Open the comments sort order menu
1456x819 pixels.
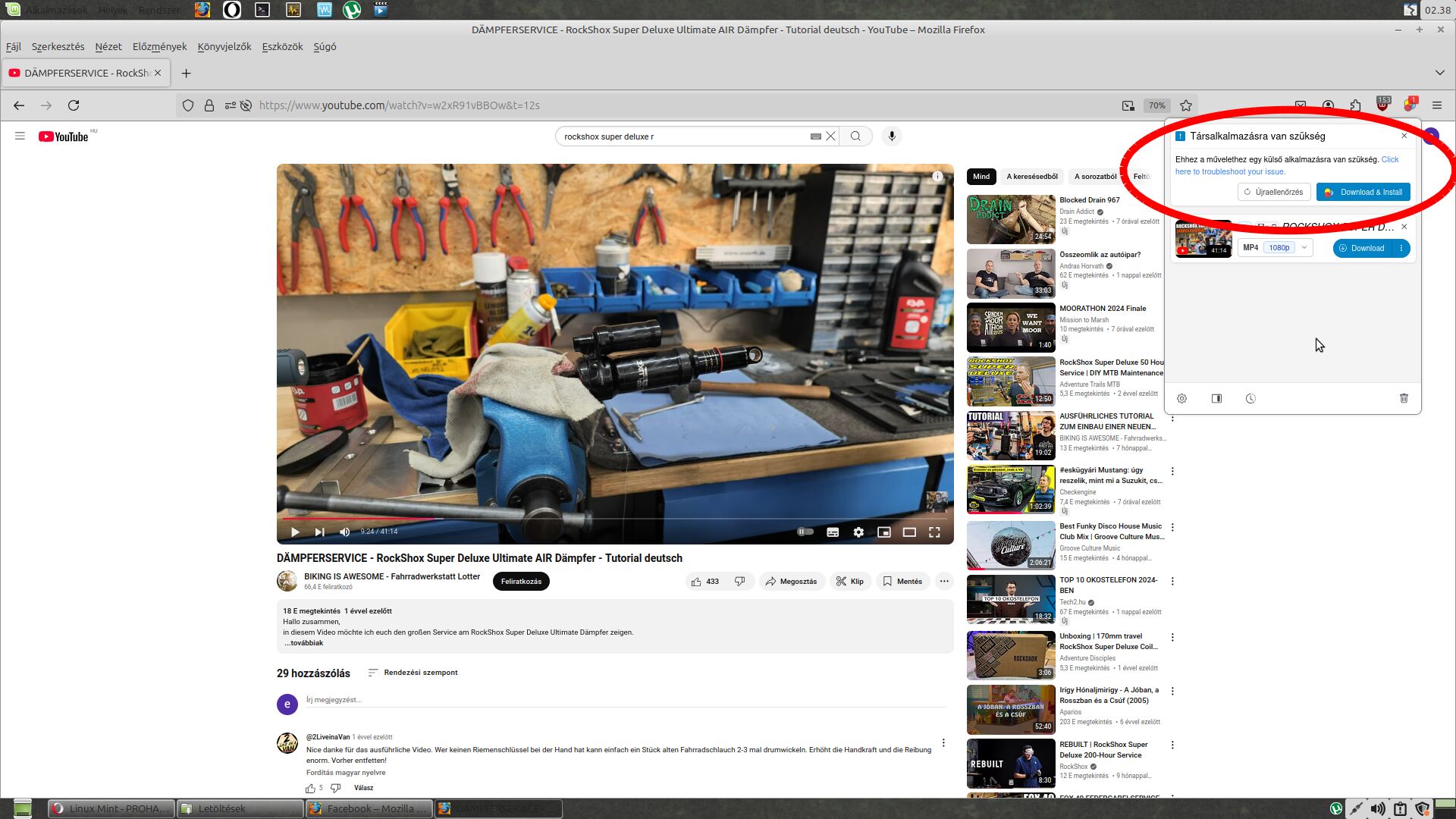413,673
